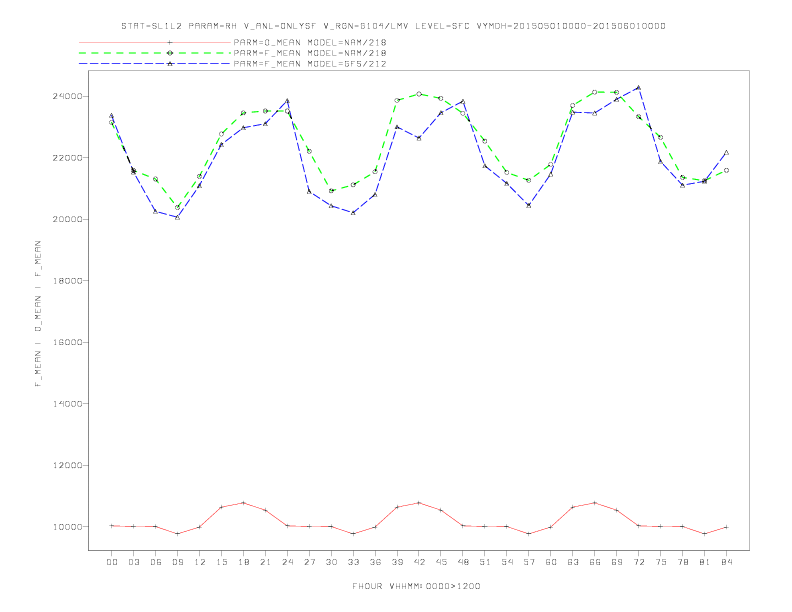Click x-axis tick label 48
This screenshot has width=792, height=612.
pyautogui.click(x=463, y=562)
